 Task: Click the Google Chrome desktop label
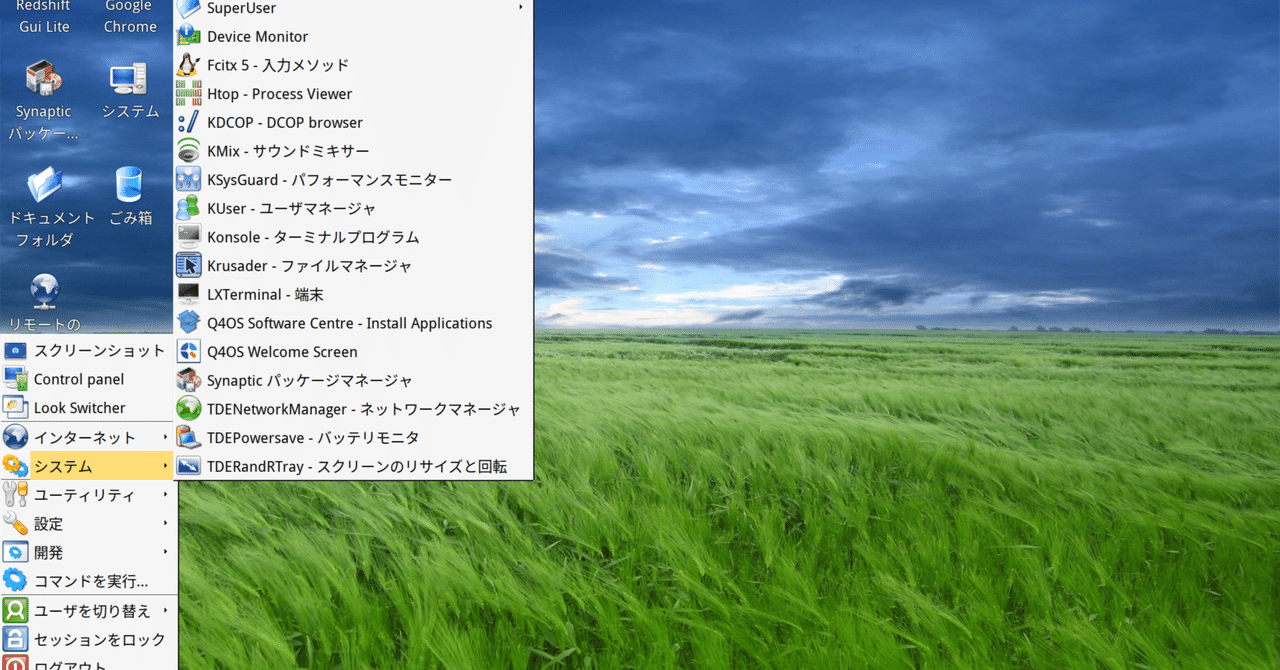point(129,16)
